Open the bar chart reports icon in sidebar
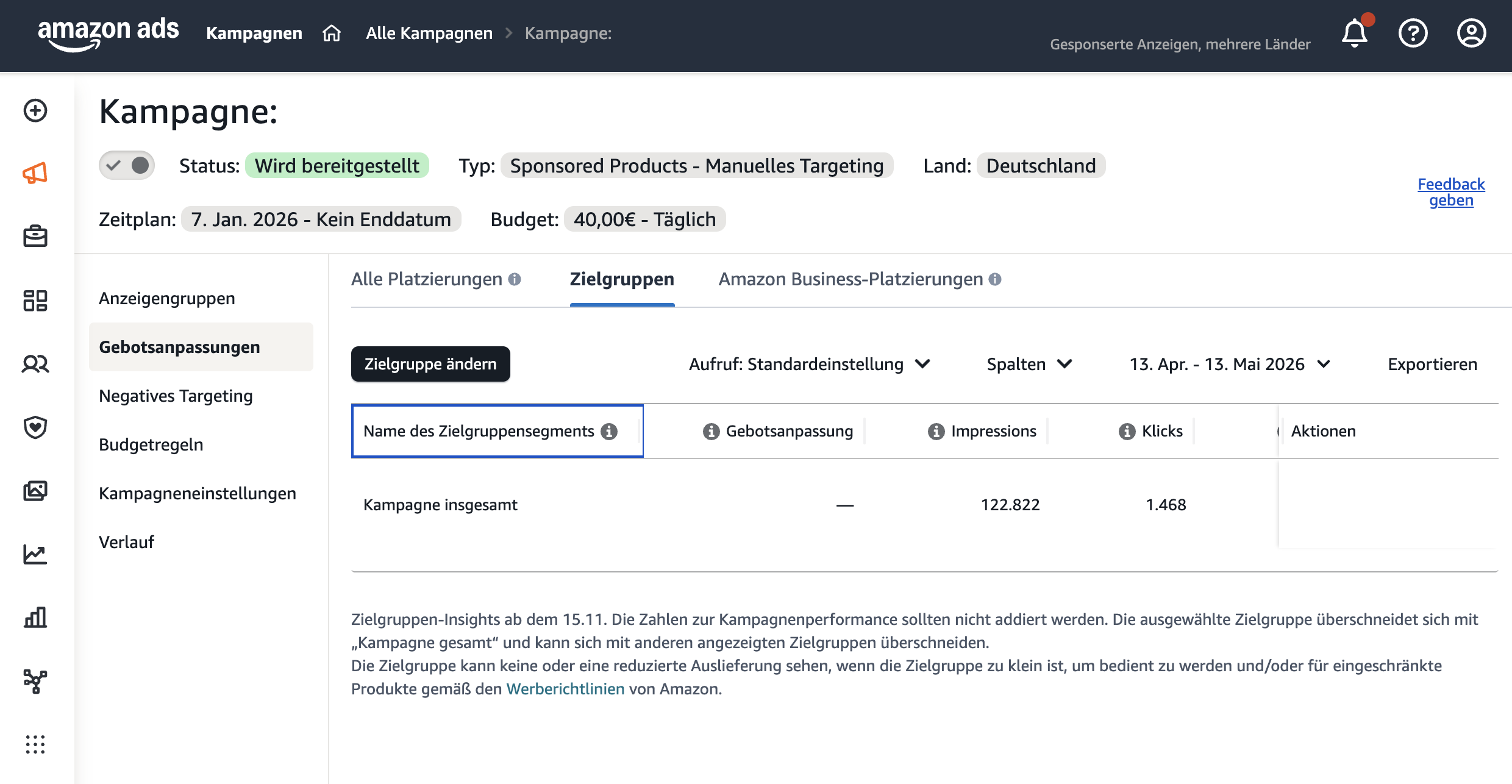The width and height of the screenshot is (1512, 784). coord(35,618)
